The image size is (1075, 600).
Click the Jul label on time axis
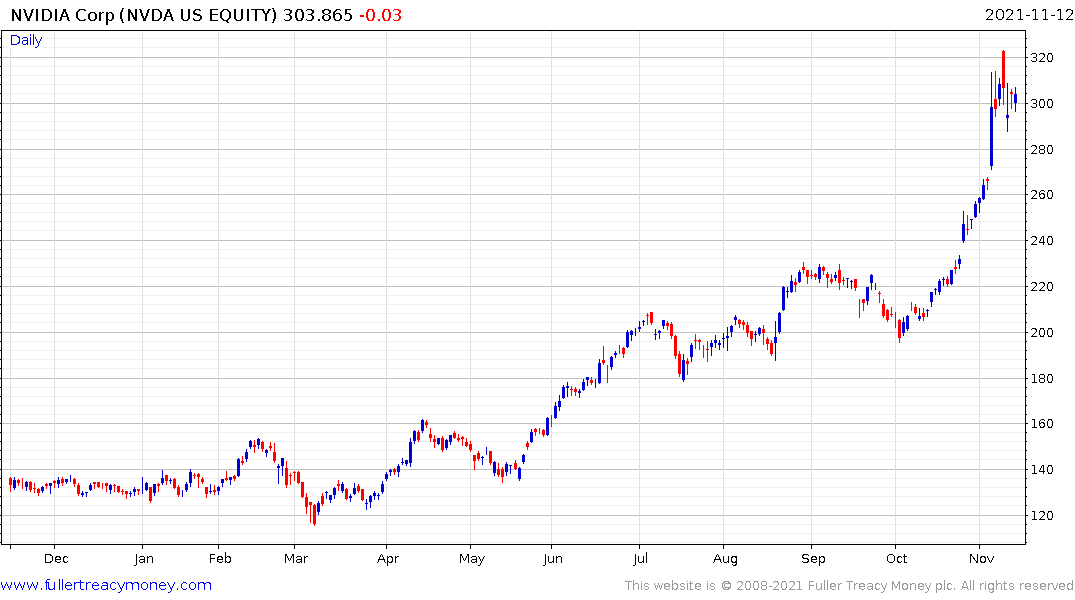[640, 559]
